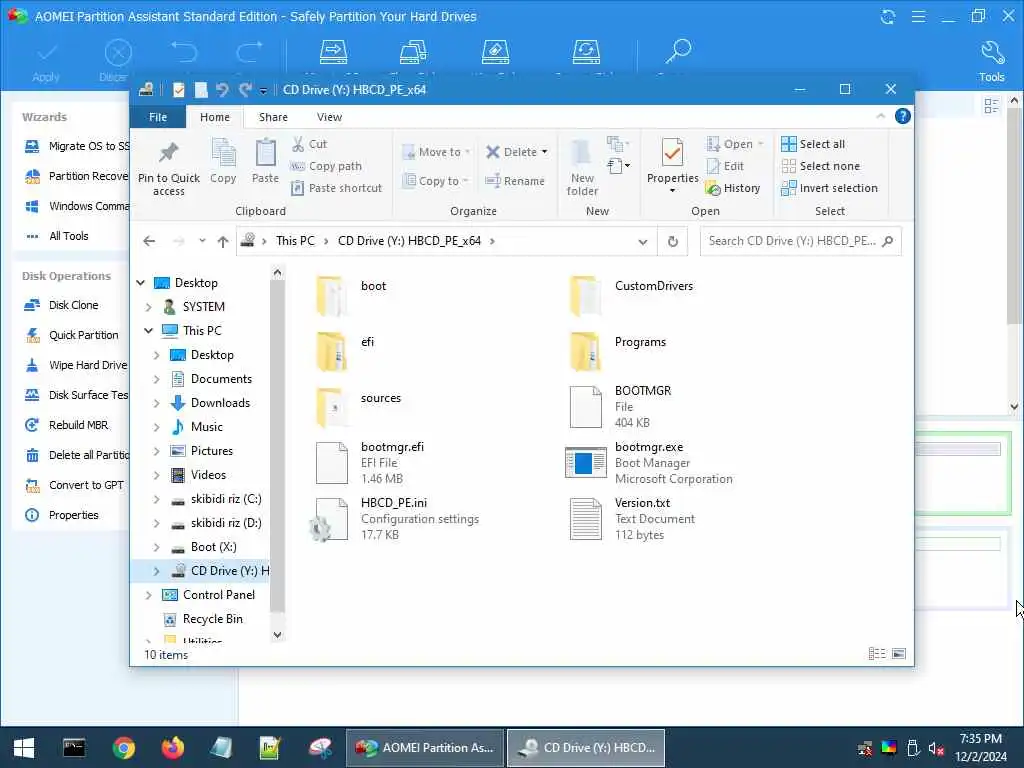Click Pin to Quick access icon

pyautogui.click(x=168, y=153)
